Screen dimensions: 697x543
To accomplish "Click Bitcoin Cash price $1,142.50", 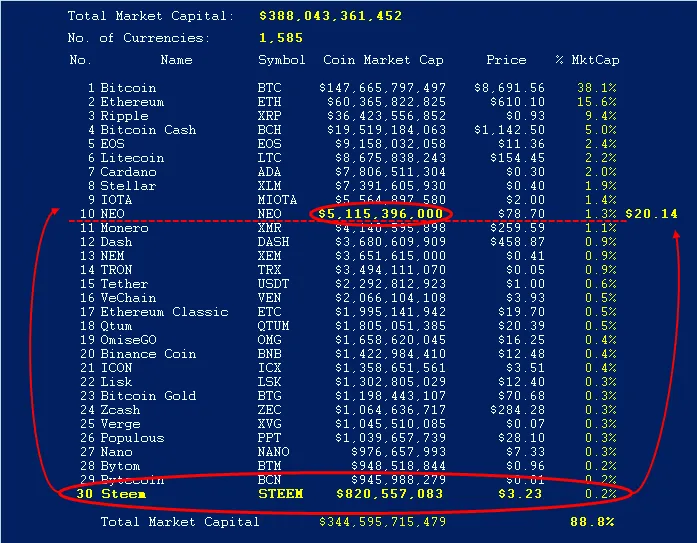I will pos(509,130).
